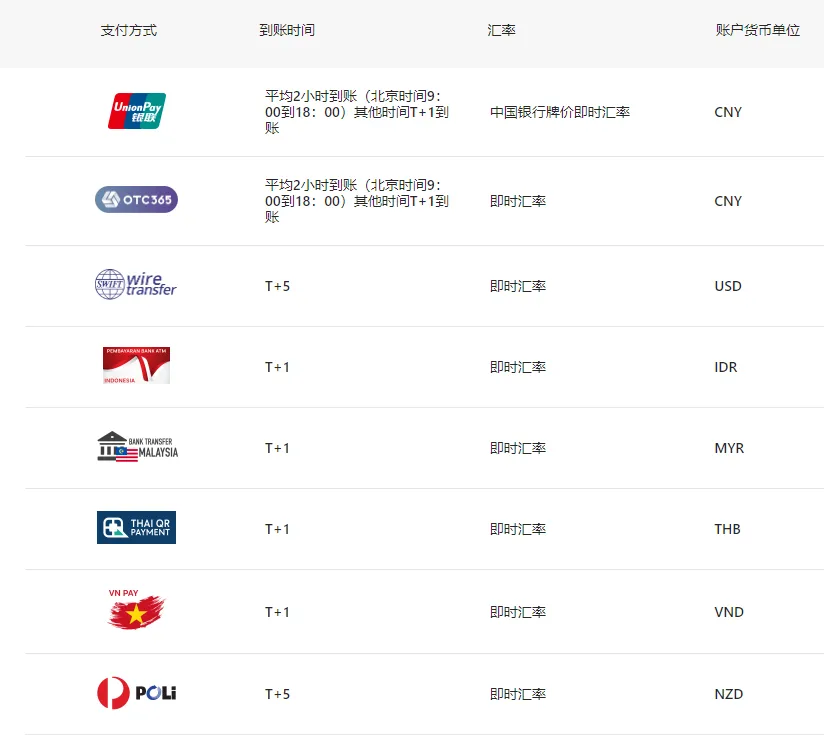This screenshot has width=824, height=735.
Task: Click T+5 in the wire transfer row
Action: [x=277, y=286]
